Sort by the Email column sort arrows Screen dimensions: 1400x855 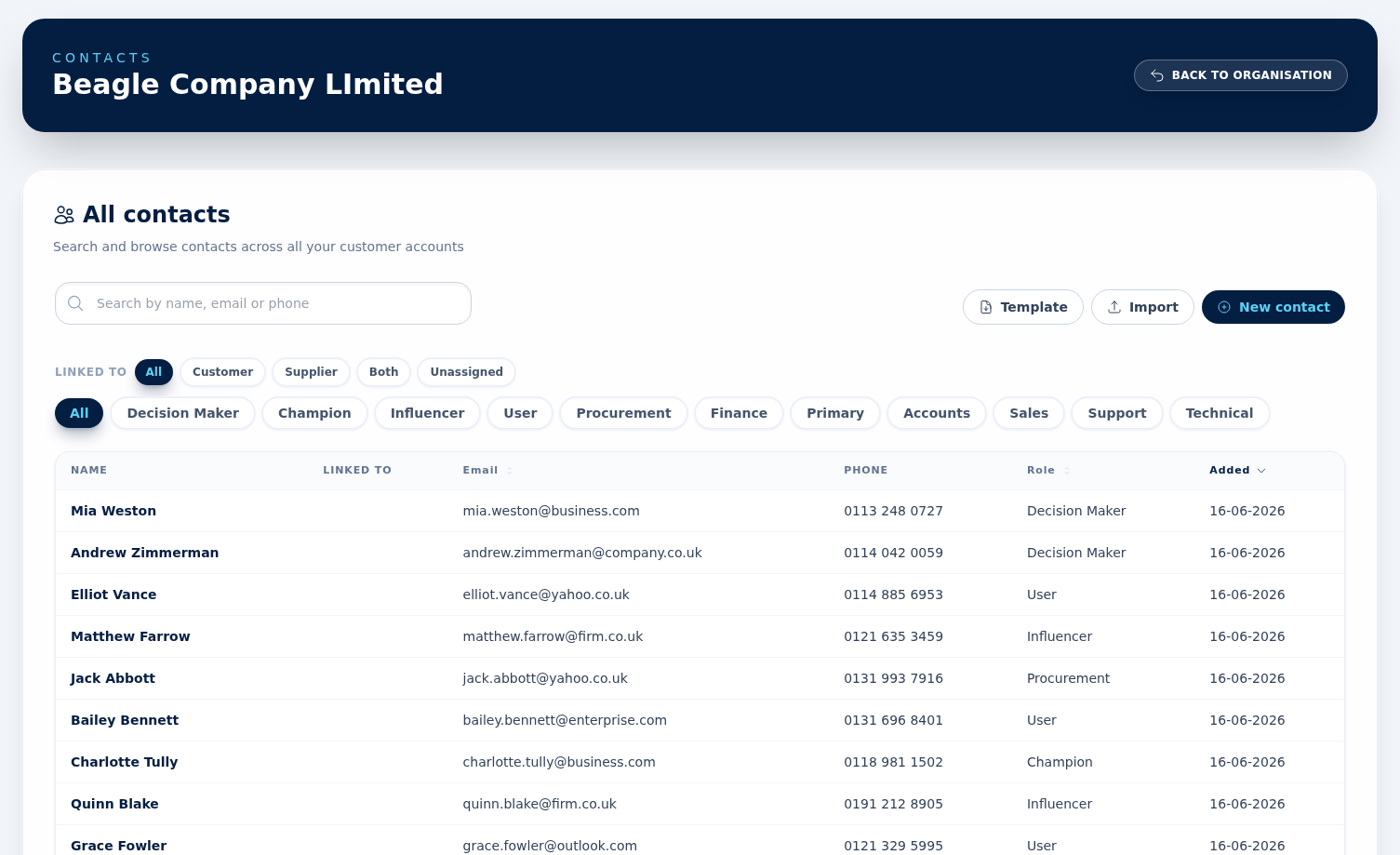coord(510,471)
